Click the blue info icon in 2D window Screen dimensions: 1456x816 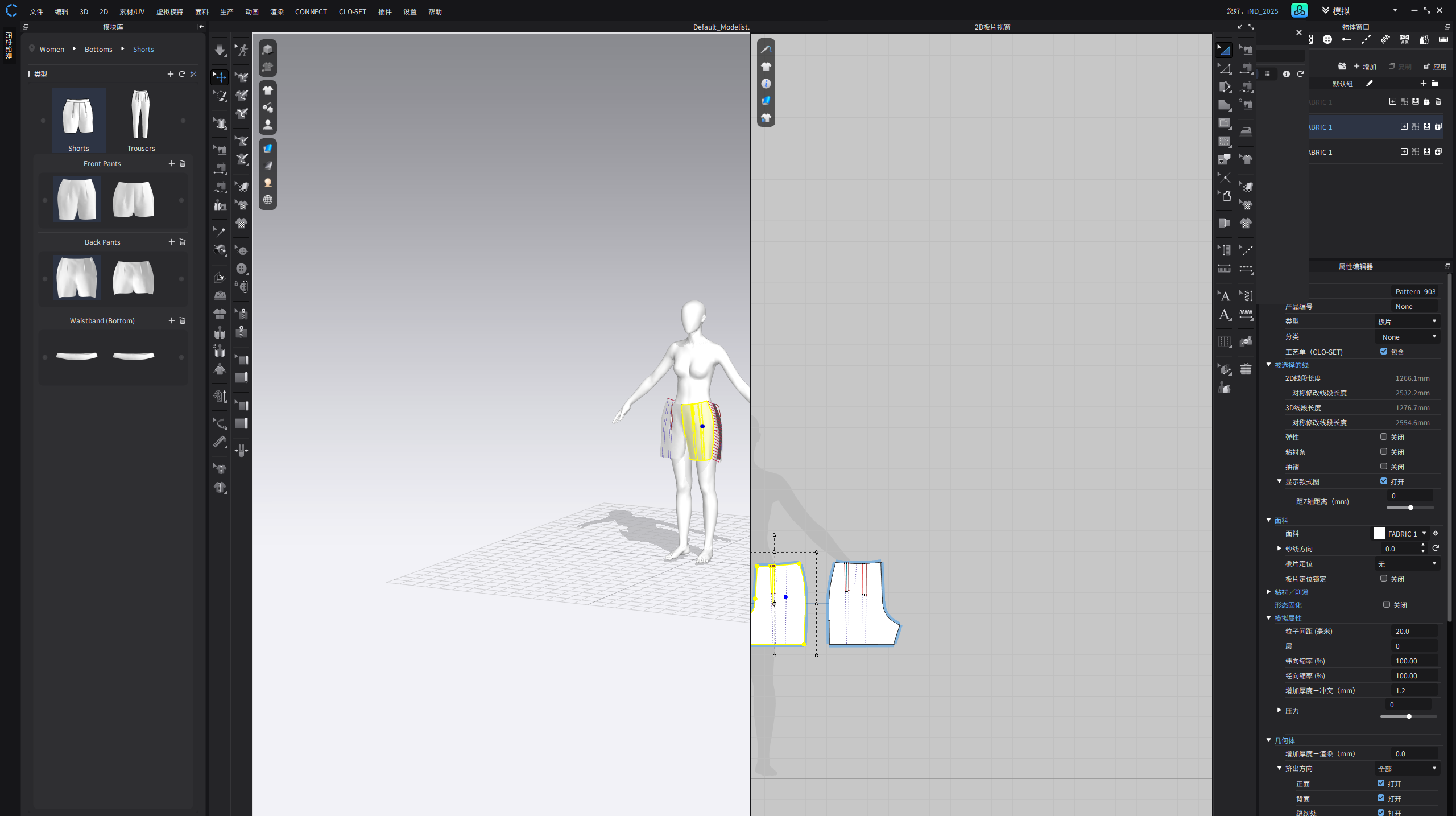coord(766,84)
